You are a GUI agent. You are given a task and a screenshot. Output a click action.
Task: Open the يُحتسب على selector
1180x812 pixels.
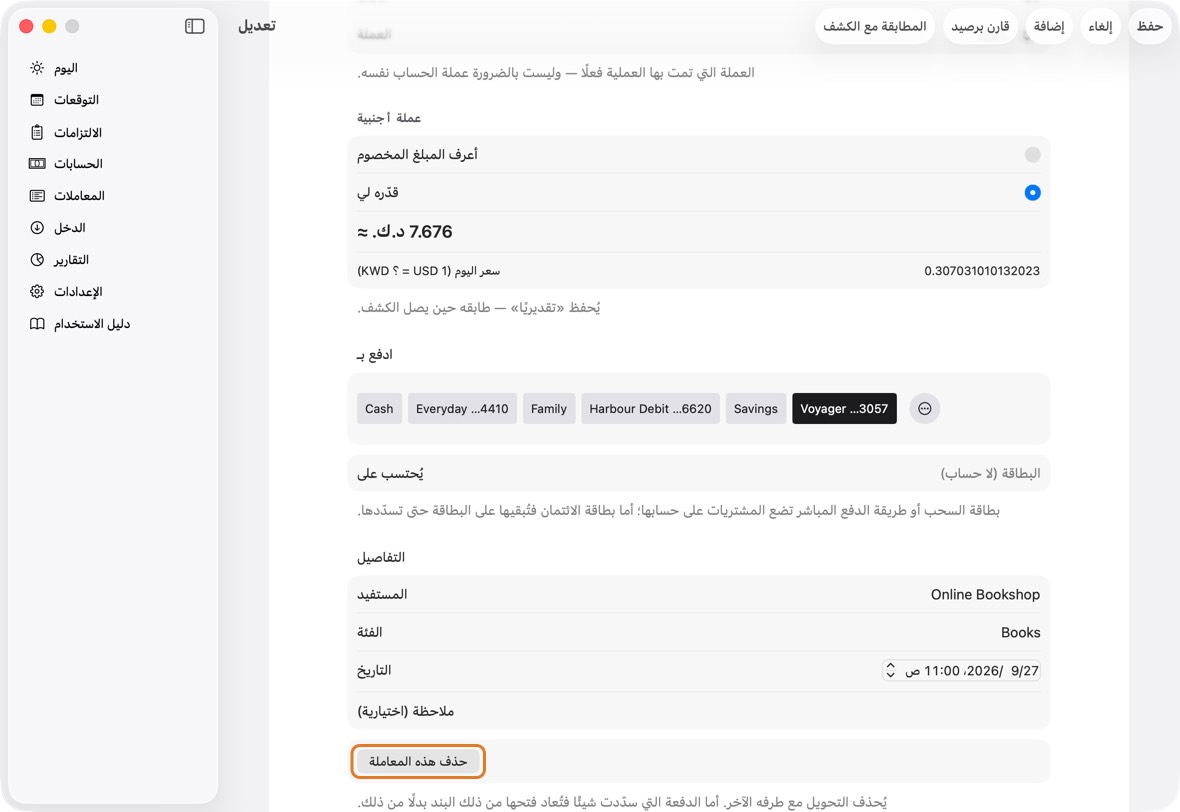point(698,473)
